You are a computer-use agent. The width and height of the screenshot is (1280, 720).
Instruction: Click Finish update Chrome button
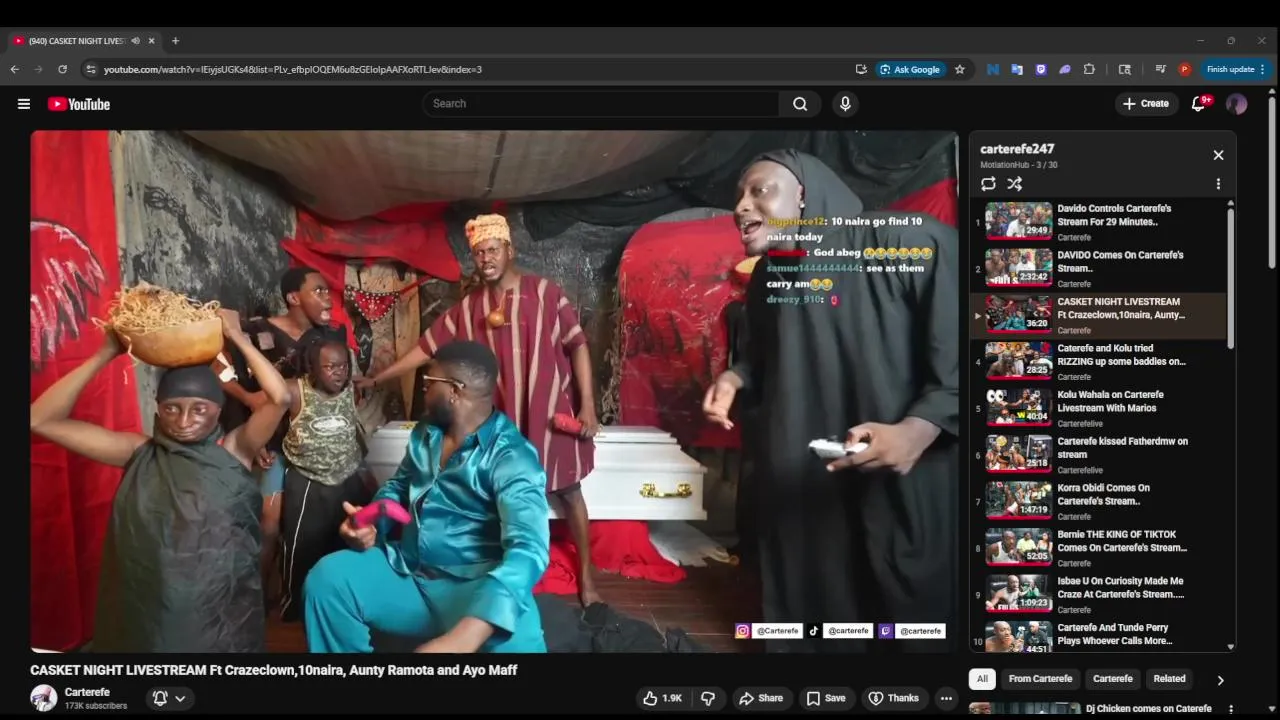tap(1236, 69)
